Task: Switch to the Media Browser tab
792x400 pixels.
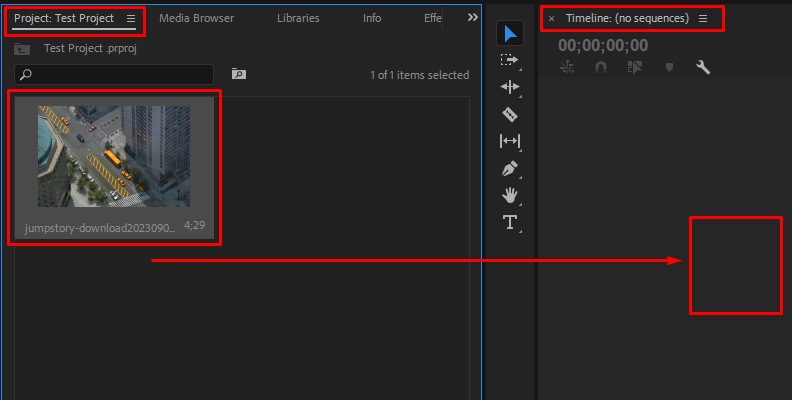Action: (196, 18)
